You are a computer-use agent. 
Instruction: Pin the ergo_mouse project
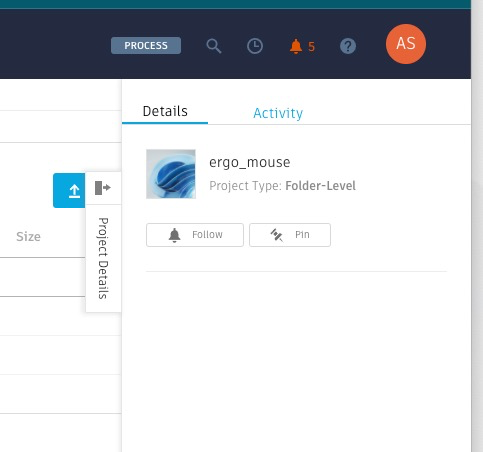[x=290, y=235]
